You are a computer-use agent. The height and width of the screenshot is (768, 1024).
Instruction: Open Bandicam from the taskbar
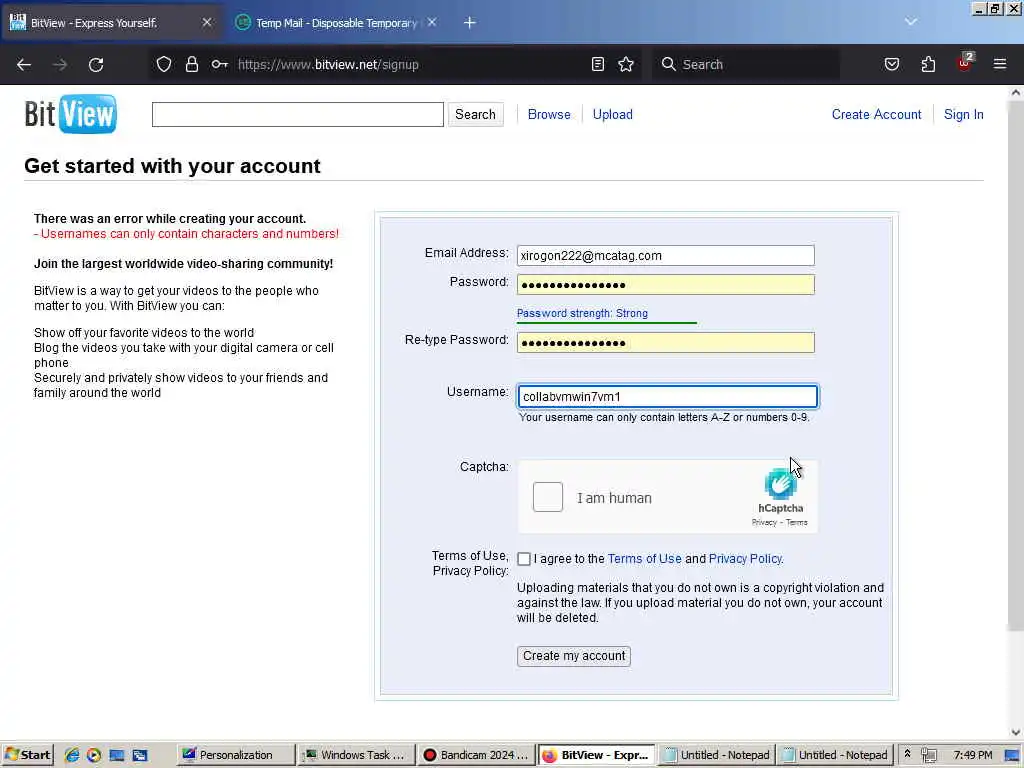click(x=476, y=755)
